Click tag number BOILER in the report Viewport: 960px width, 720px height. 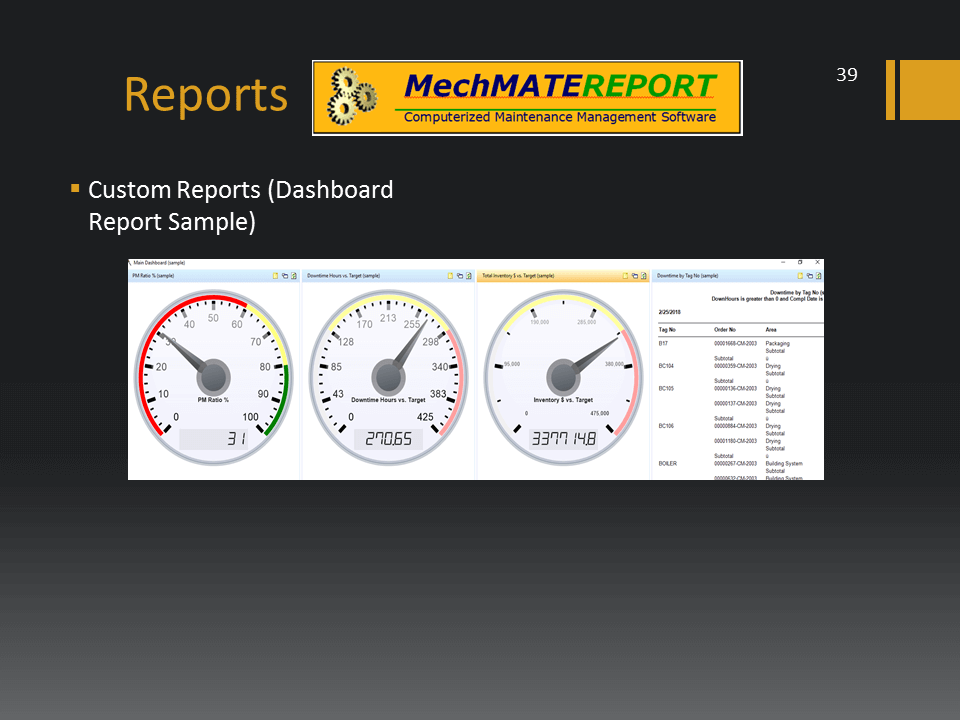(667, 464)
